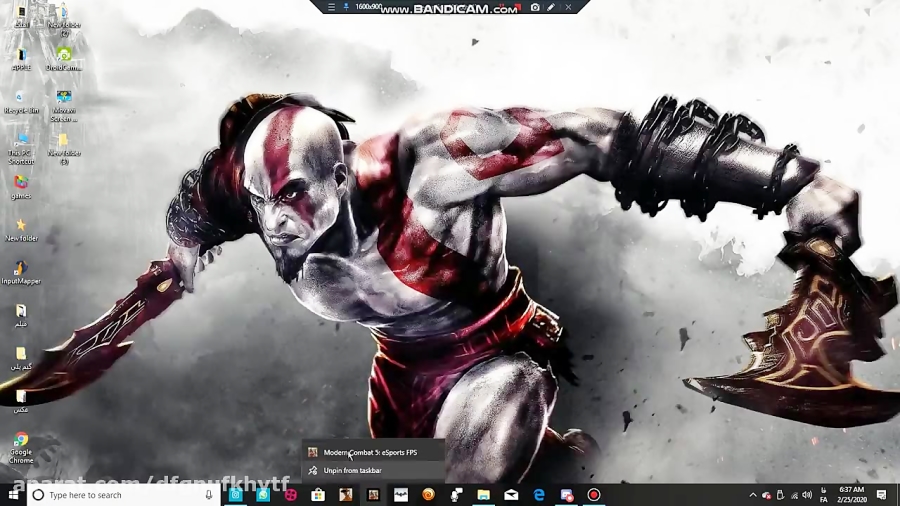Launch Microsoft Edge from the taskbar

pyautogui.click(x=538, y=495)
